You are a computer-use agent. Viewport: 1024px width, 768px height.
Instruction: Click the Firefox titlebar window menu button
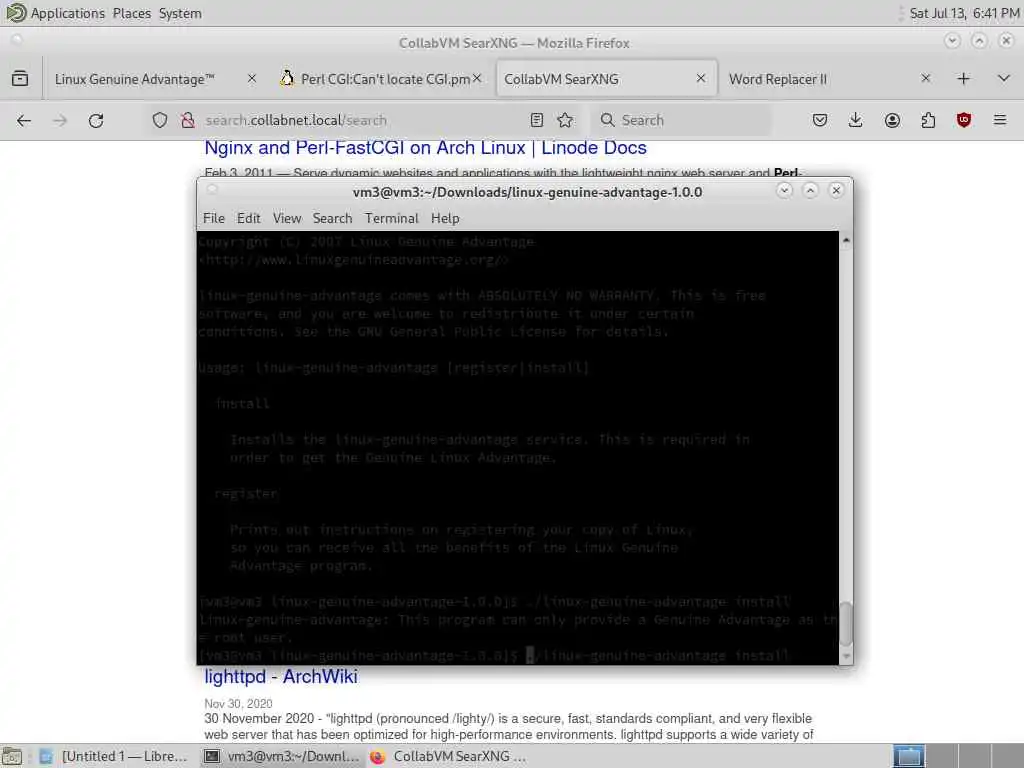16,39
